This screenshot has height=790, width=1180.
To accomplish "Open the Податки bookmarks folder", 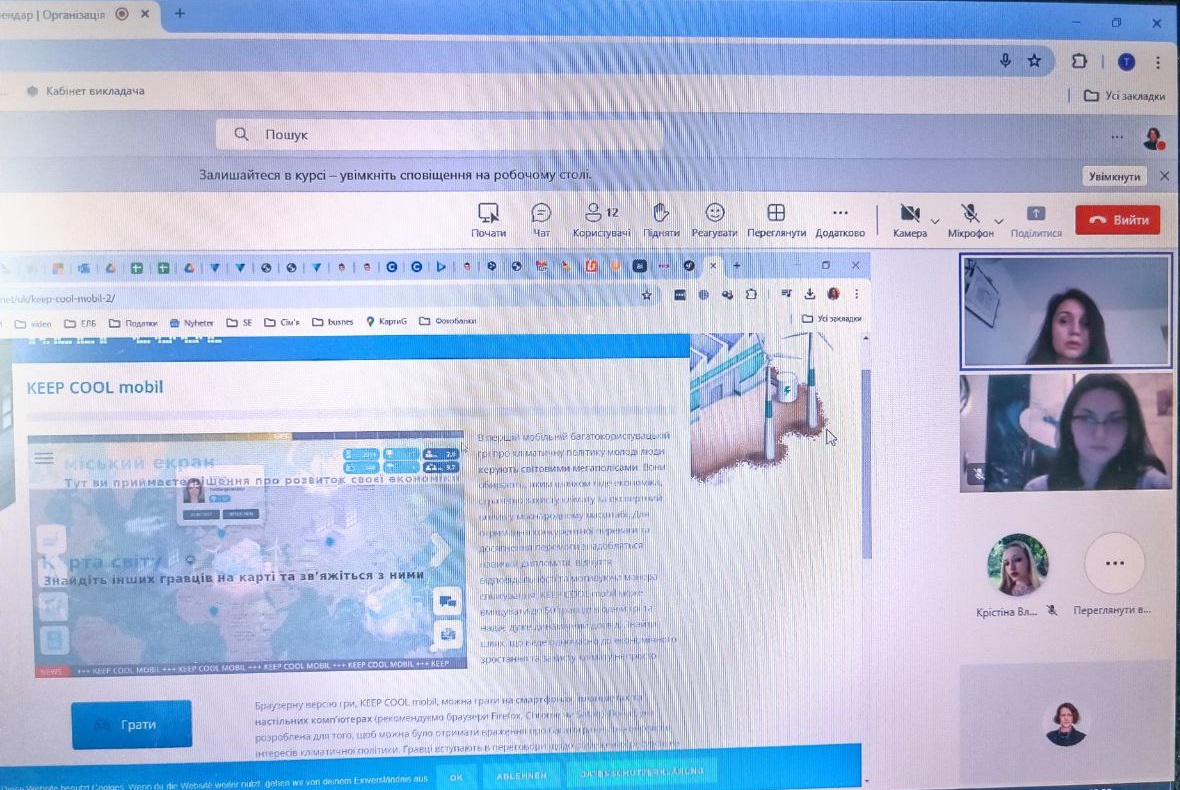I will pyautogui.click(x=133, y=323).
